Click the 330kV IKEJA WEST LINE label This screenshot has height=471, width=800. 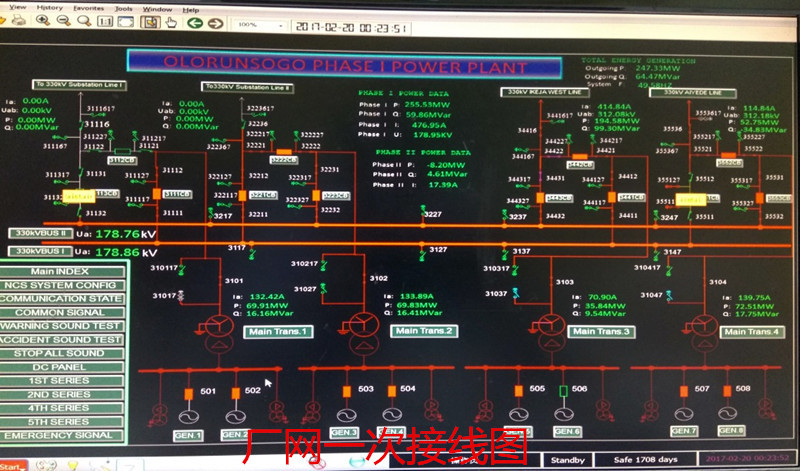coord(544,92)
